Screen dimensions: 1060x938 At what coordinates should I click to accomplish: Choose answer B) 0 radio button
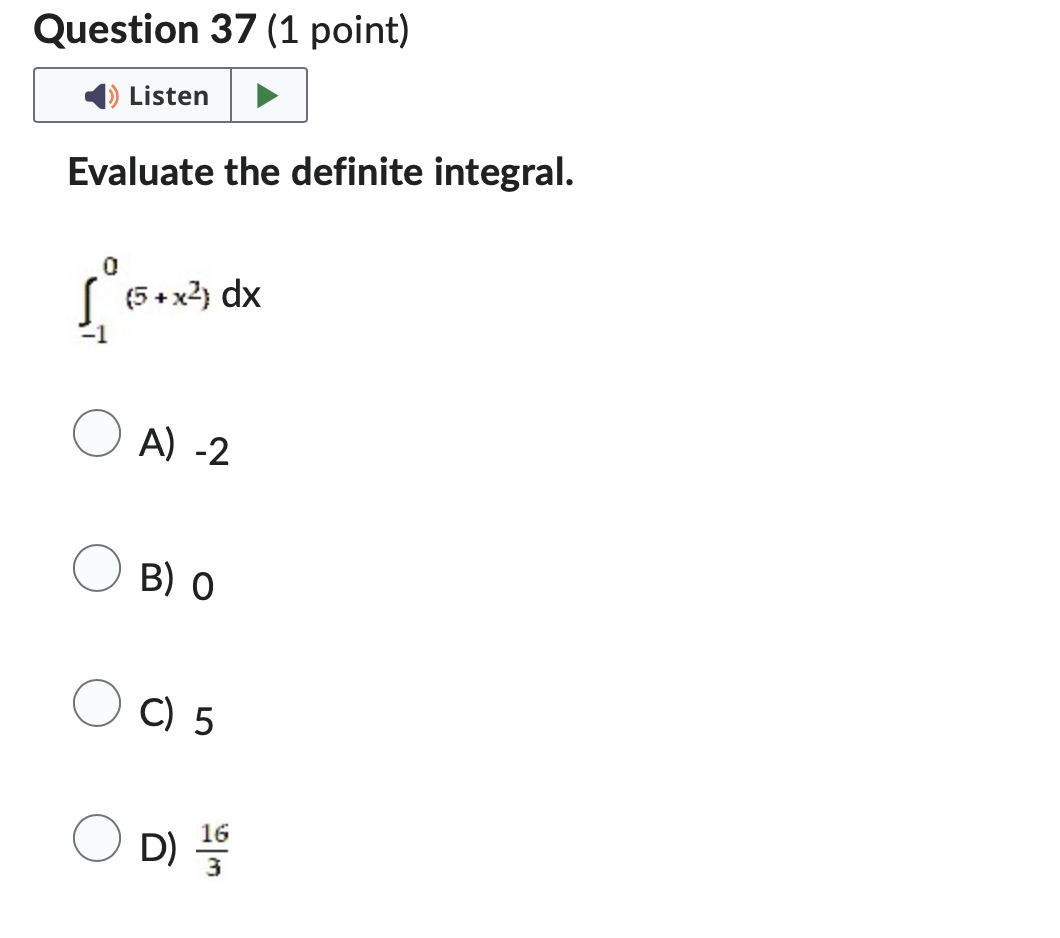(96, 568)
